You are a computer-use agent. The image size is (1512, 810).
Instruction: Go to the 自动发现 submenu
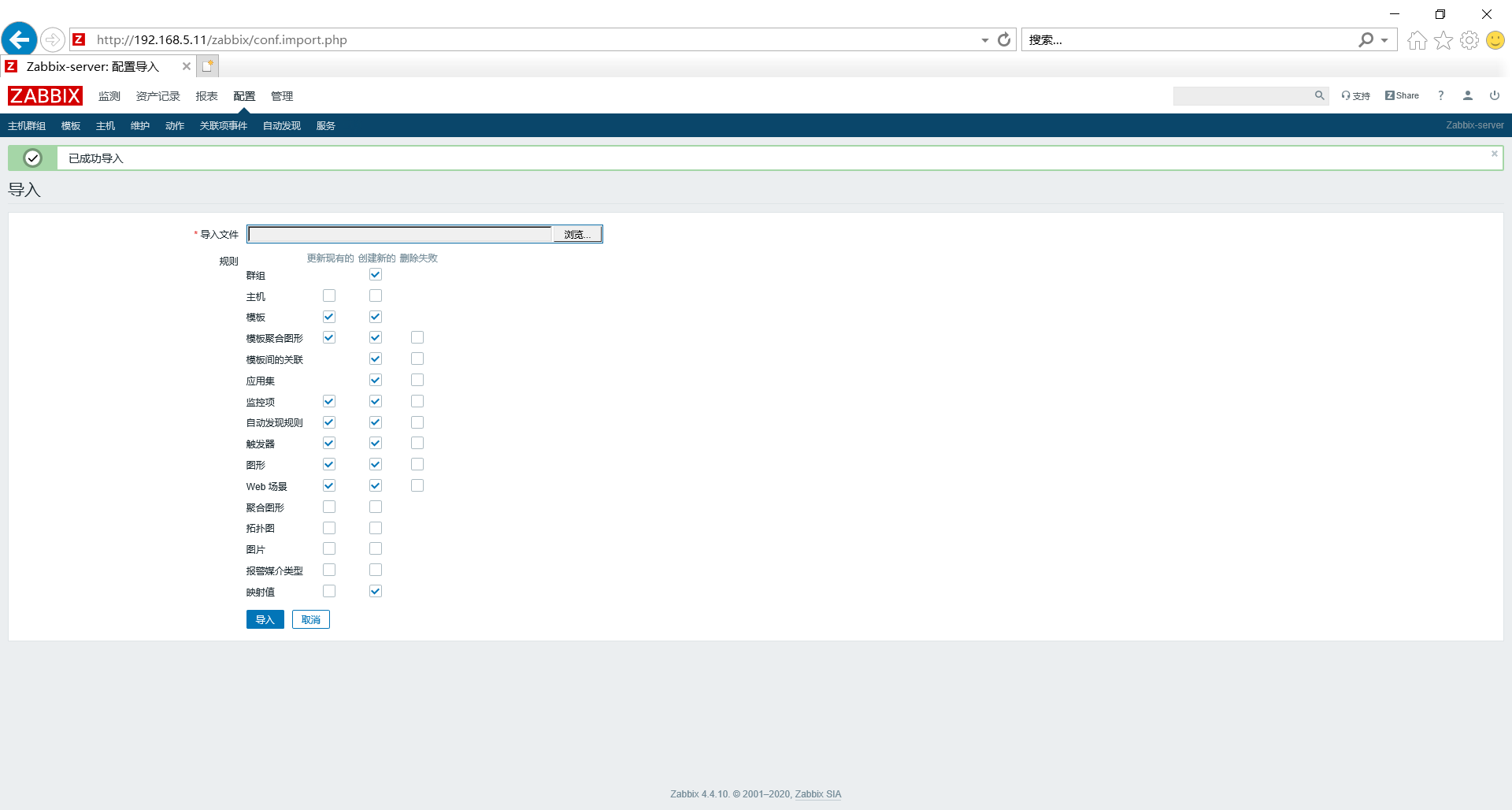pos(282,126)
